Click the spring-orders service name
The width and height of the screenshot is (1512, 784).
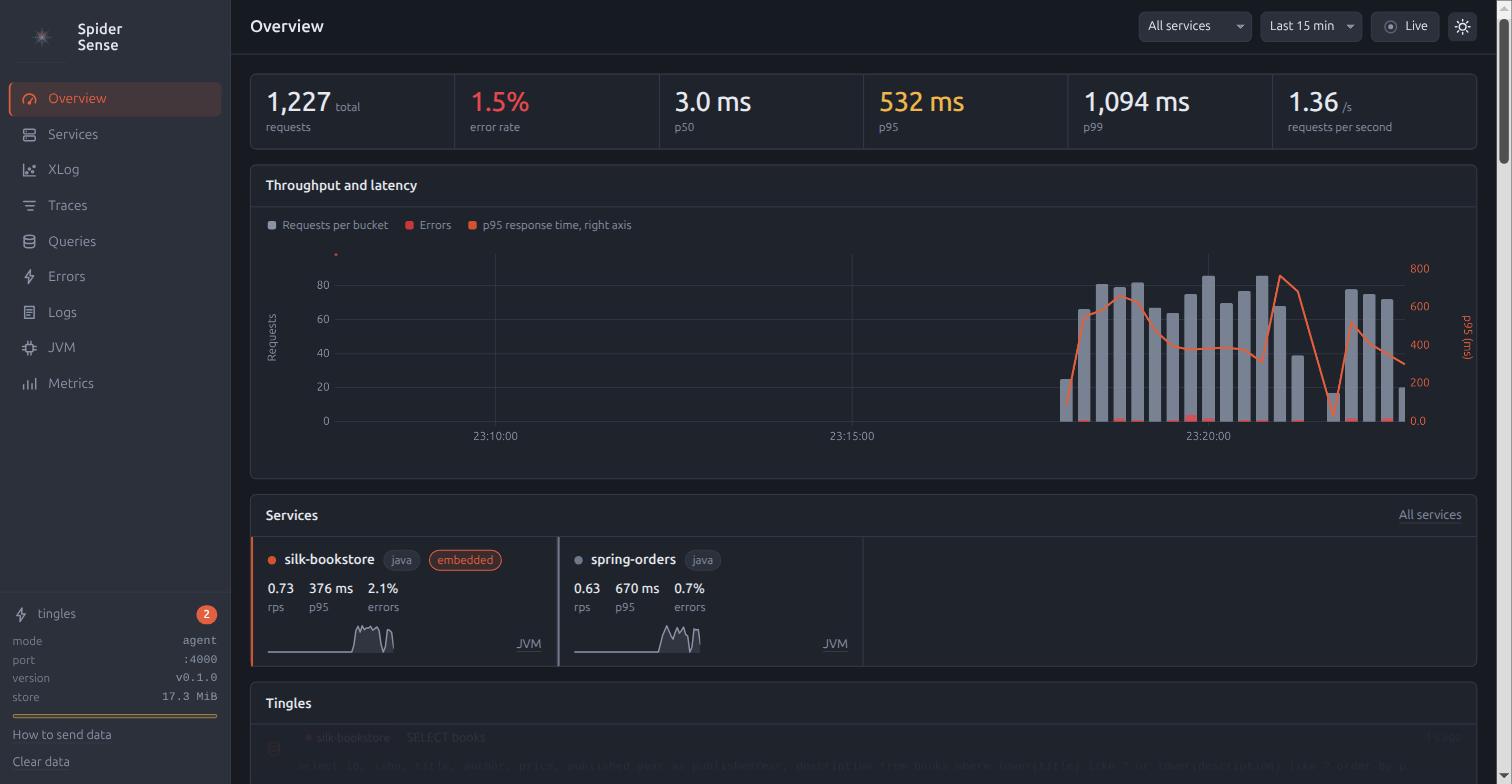(x=633, y=560)
